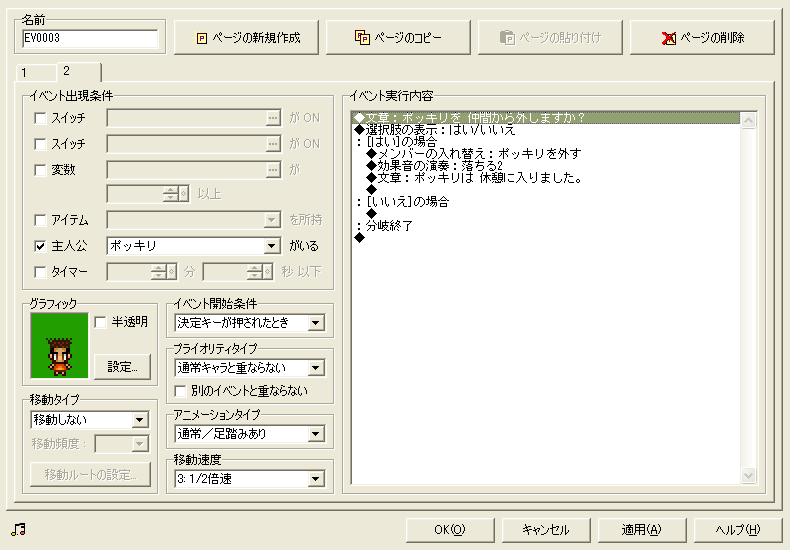Click the 設定... graphic button

[x=122, y=367]
